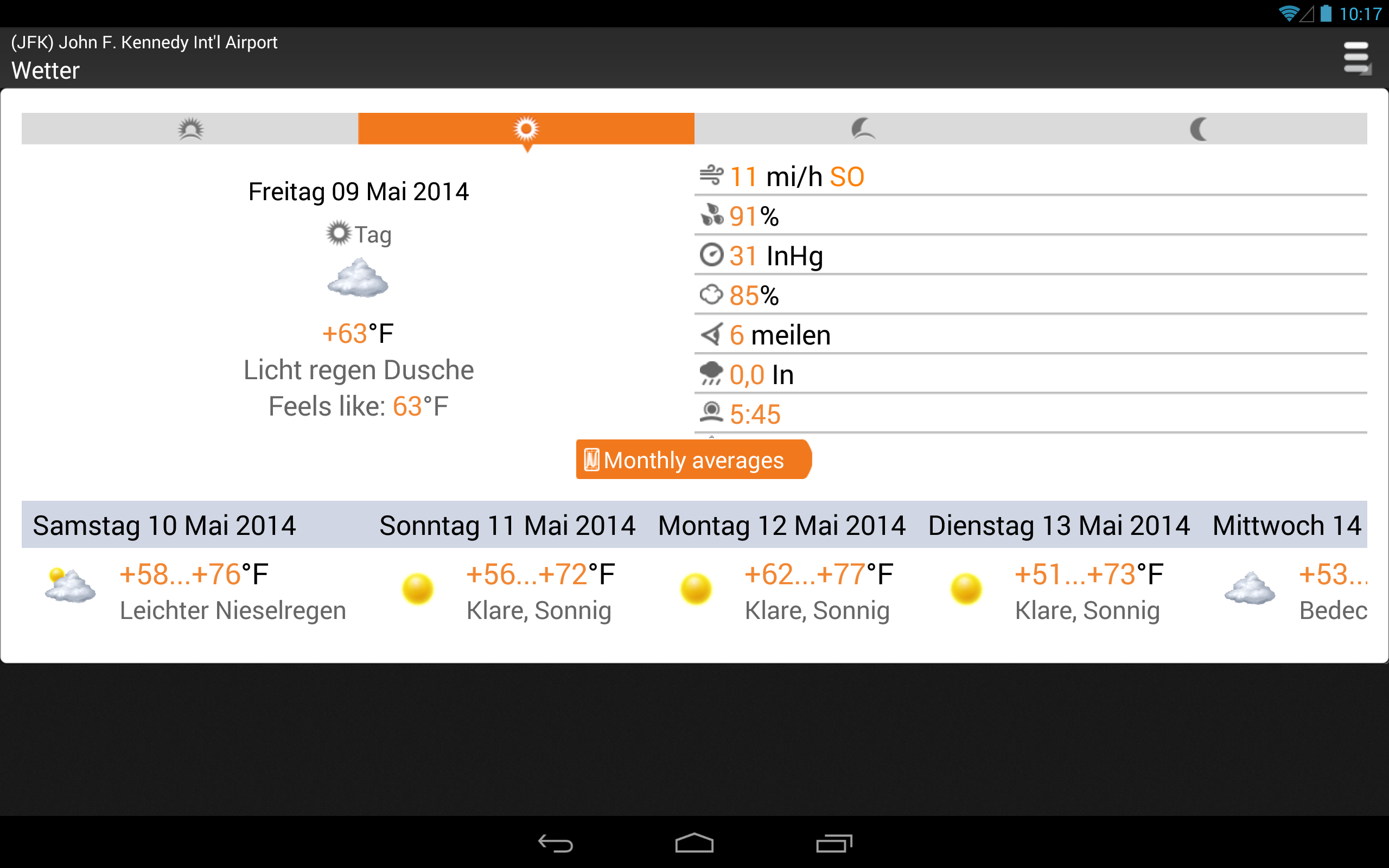Select the night crescent moon tab
Image resolution: width=1389 pixels, height=868 pixels.
coord(1199,129)
